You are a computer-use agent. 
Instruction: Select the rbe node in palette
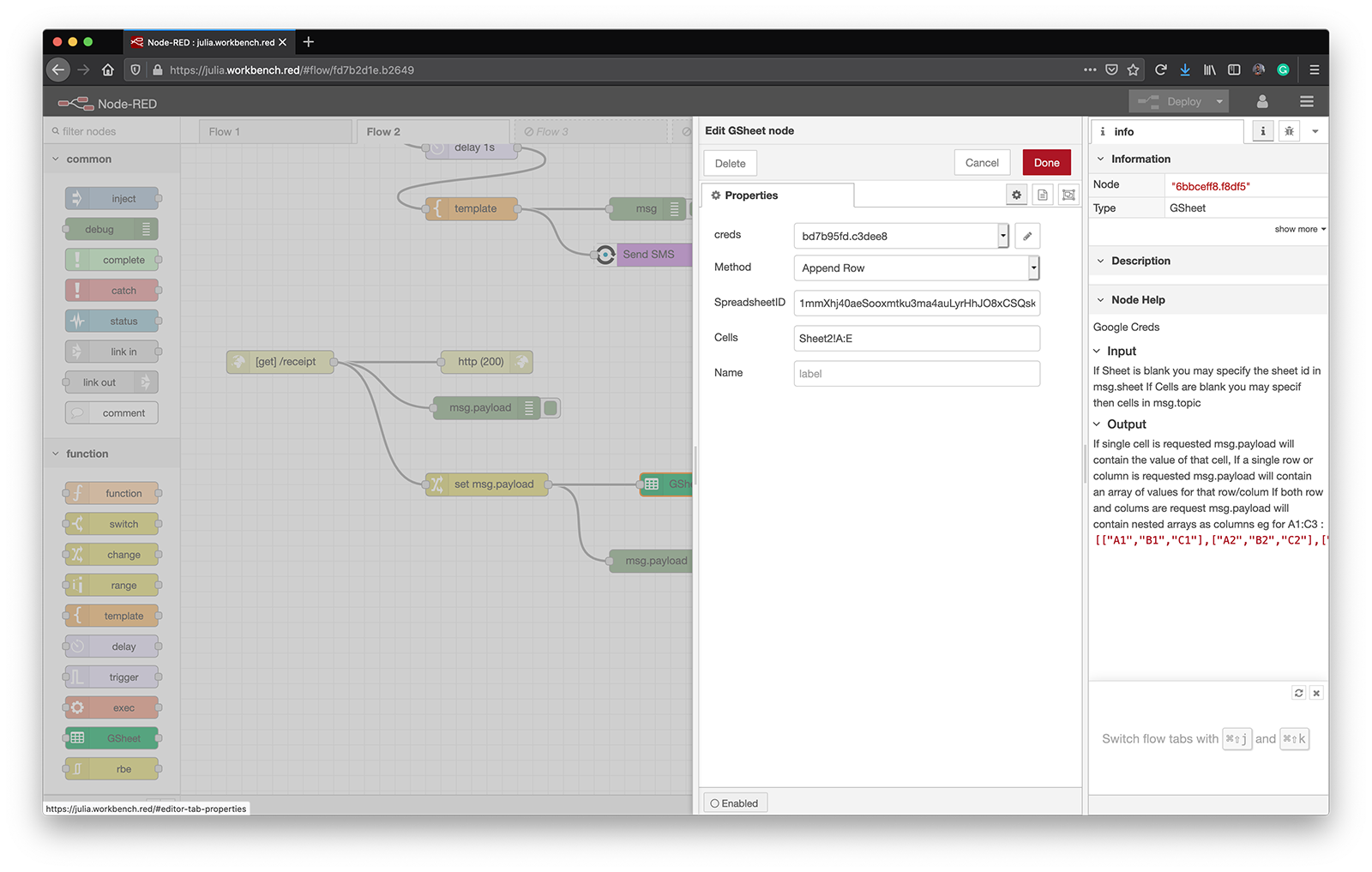click(x=112, y=769)
